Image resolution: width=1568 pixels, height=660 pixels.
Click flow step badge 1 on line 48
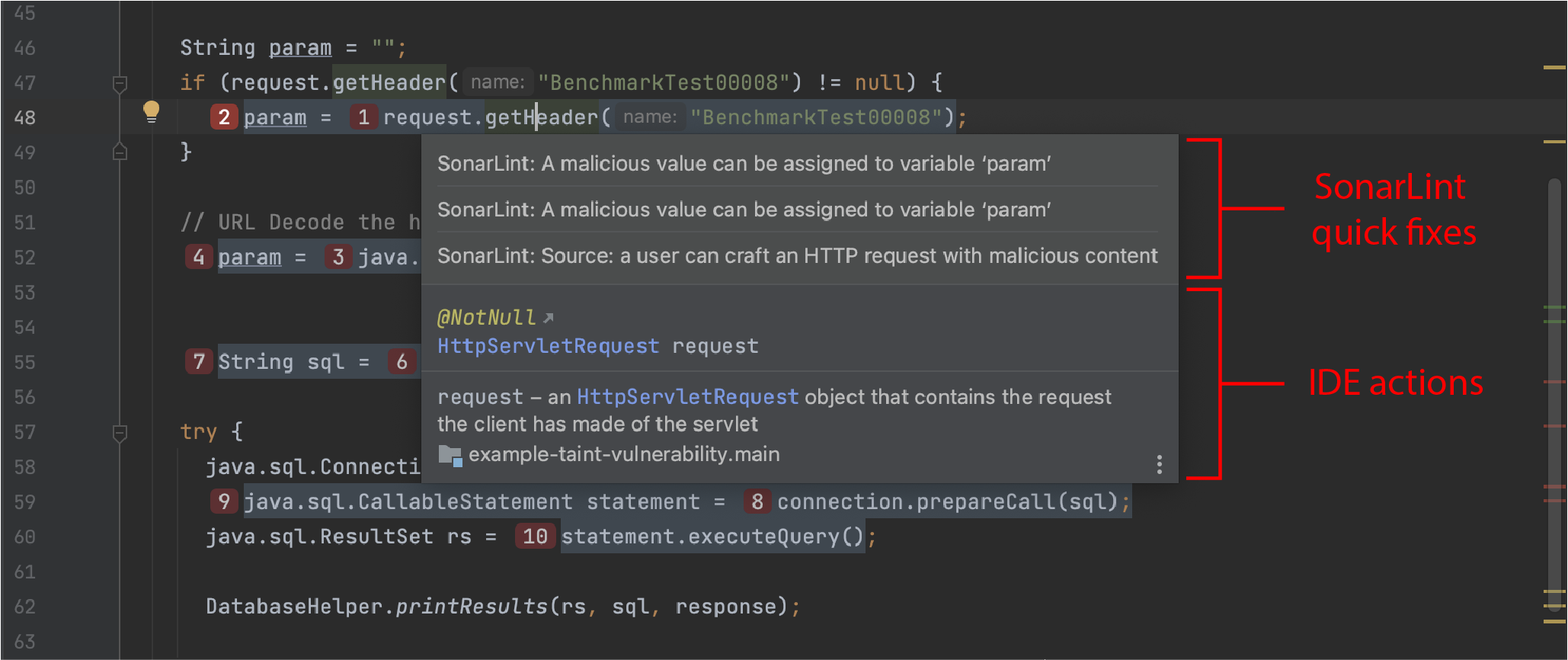click(x=363, y=117)
